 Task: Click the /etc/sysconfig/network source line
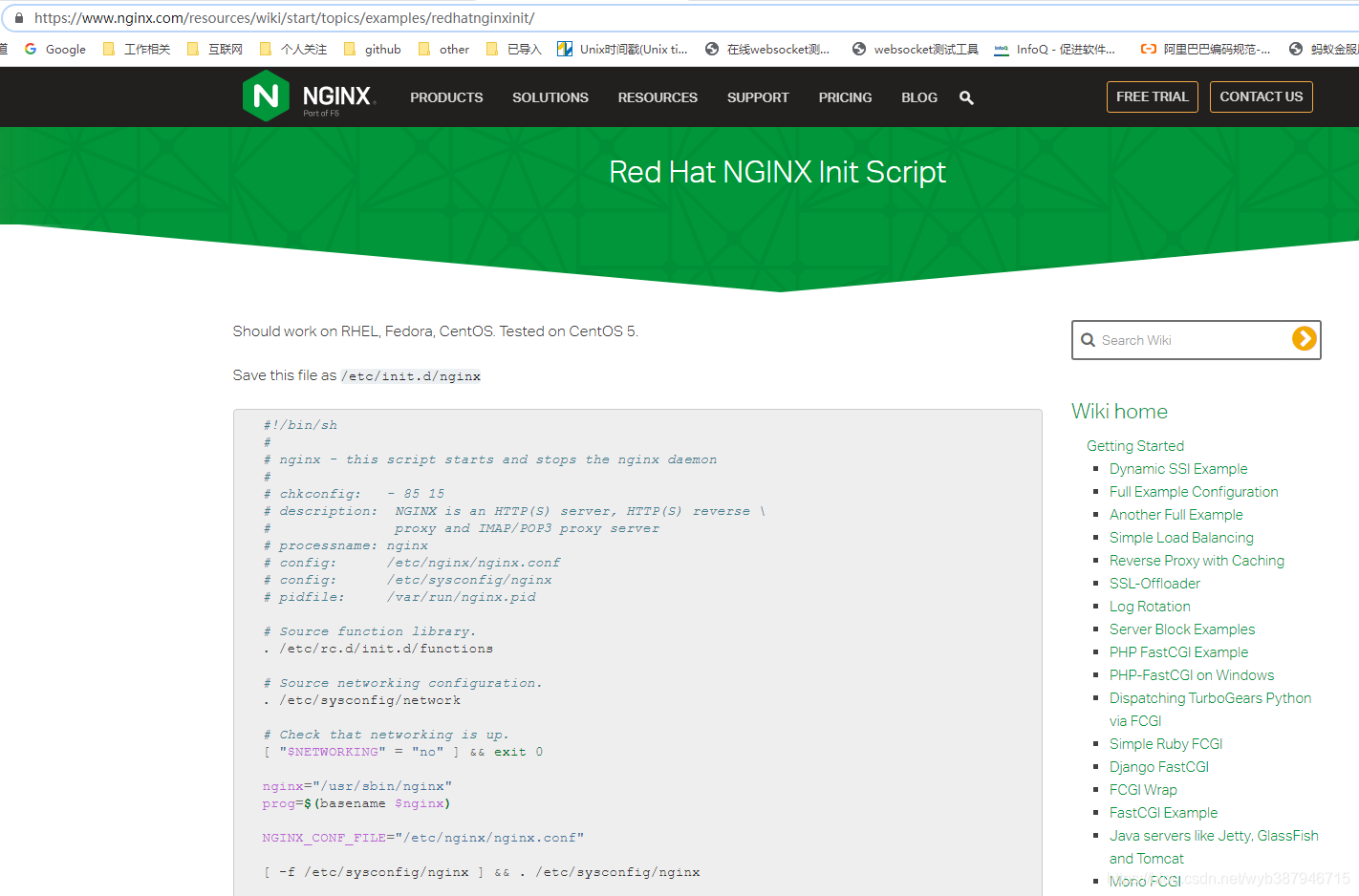tap(361, 700)
